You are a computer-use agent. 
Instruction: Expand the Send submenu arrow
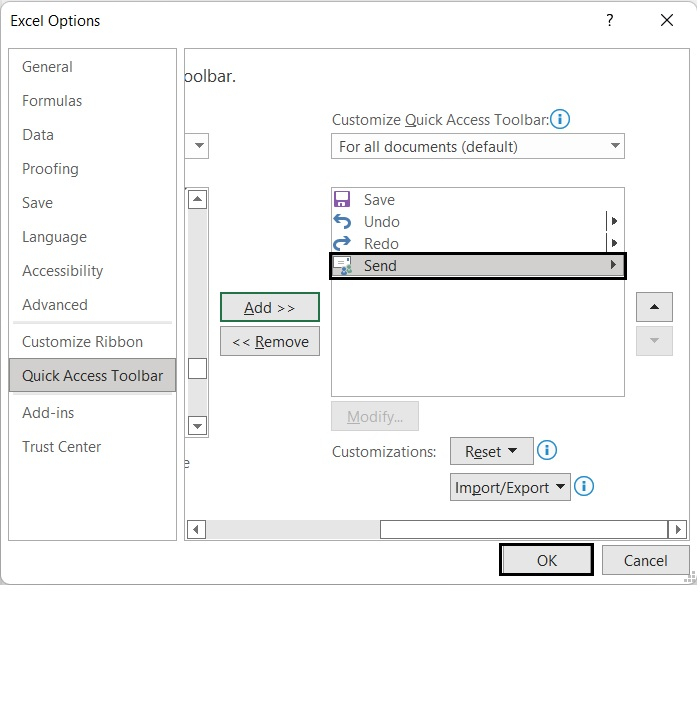tap(612, 266)
